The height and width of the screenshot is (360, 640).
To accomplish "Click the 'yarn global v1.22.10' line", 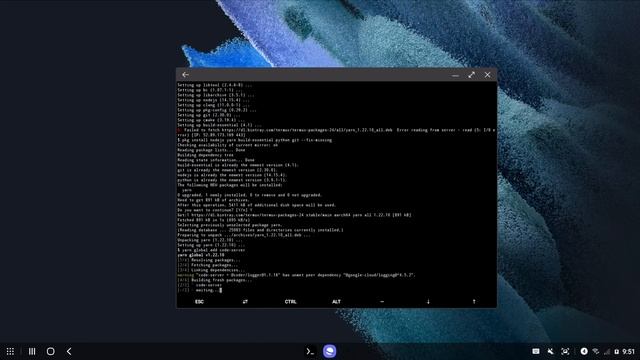I will 201,255.
